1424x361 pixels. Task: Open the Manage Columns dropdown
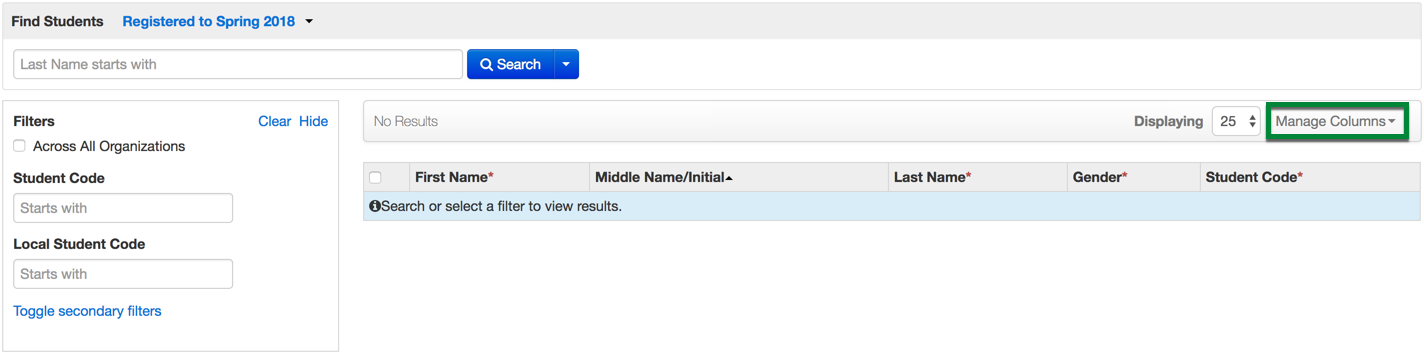(1336, 121)
